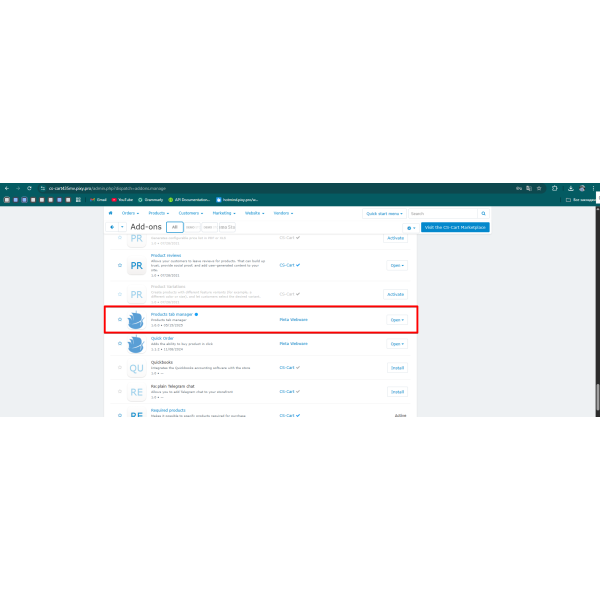The height and width of the screenshot is (600, 600).
Task: Click the Quick Order ship icon
Action: pyautogui.click(x=136, y=344)
